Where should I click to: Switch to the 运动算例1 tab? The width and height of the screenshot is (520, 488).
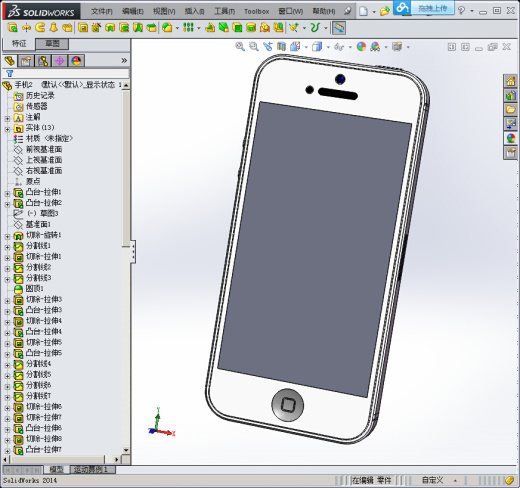[x=92, y=469]
